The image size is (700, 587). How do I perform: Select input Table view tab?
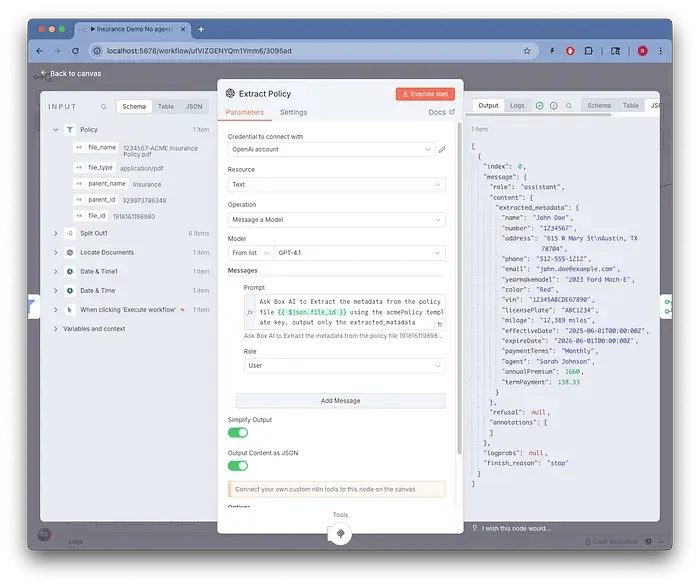coord(166,107)
